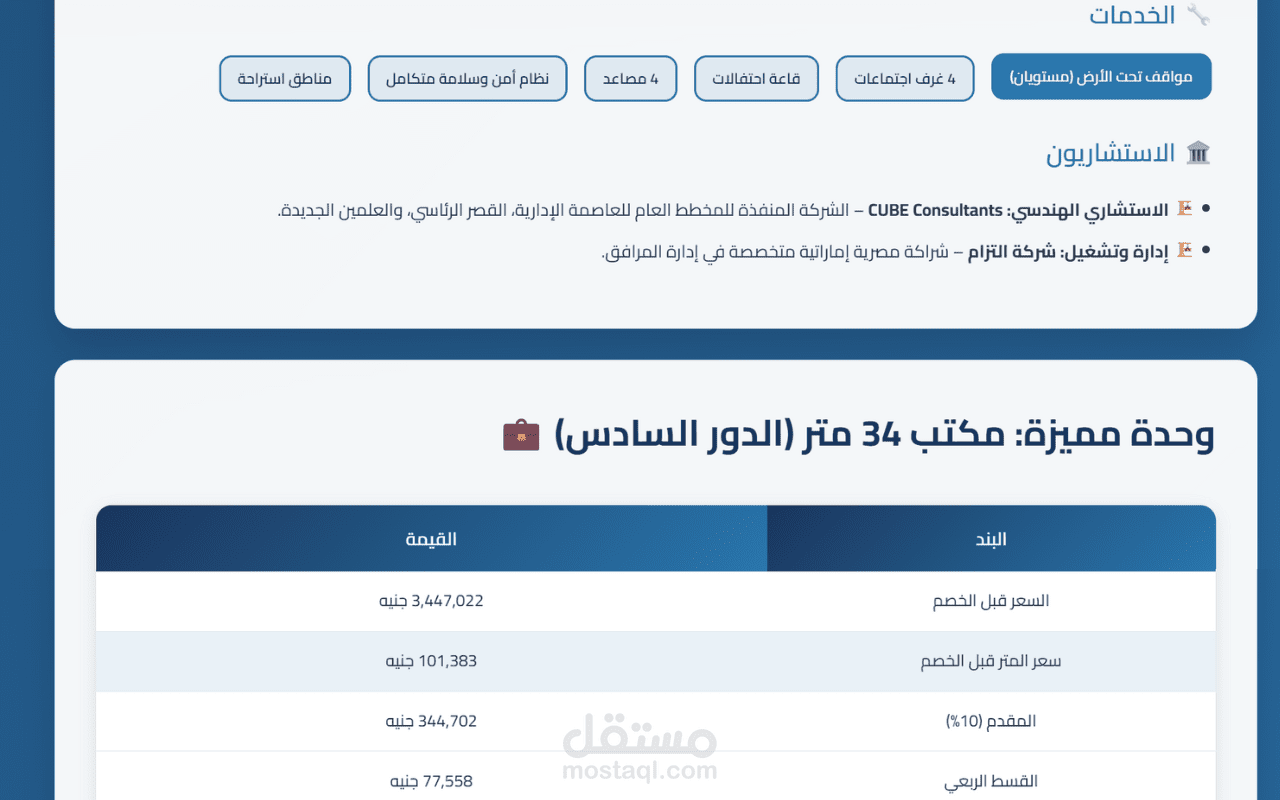The image size is (1280, 800).
Task: Select the 4 مصاعد chip
Action: (630, 78)
